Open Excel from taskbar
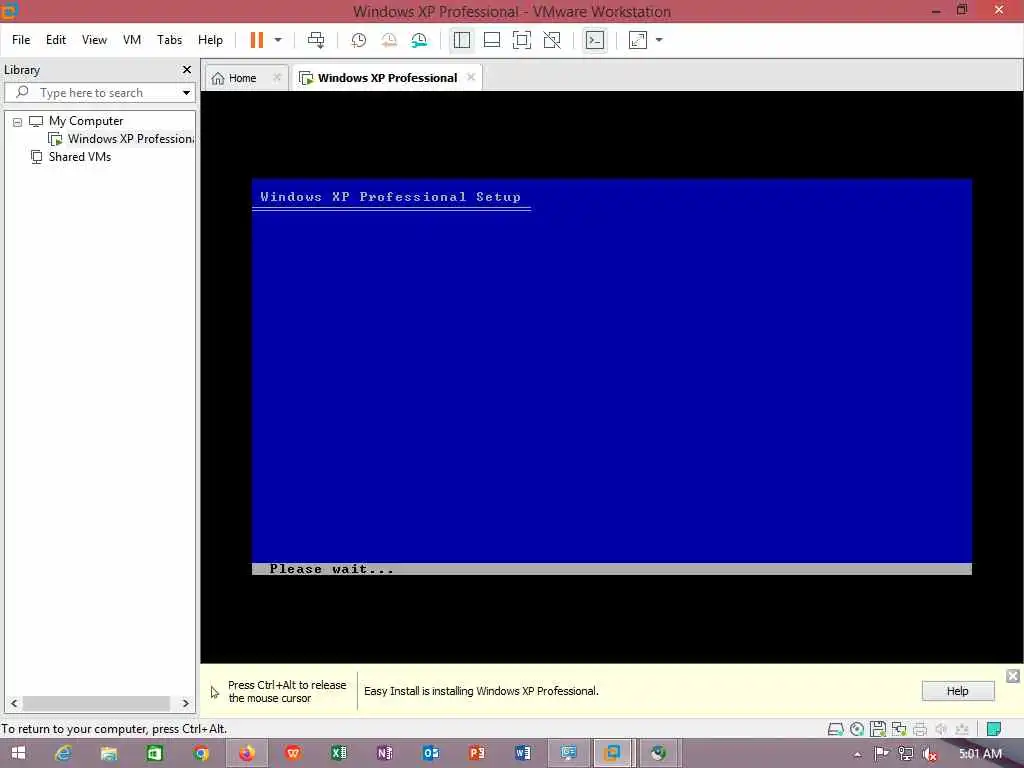 [x=339, y=753]
